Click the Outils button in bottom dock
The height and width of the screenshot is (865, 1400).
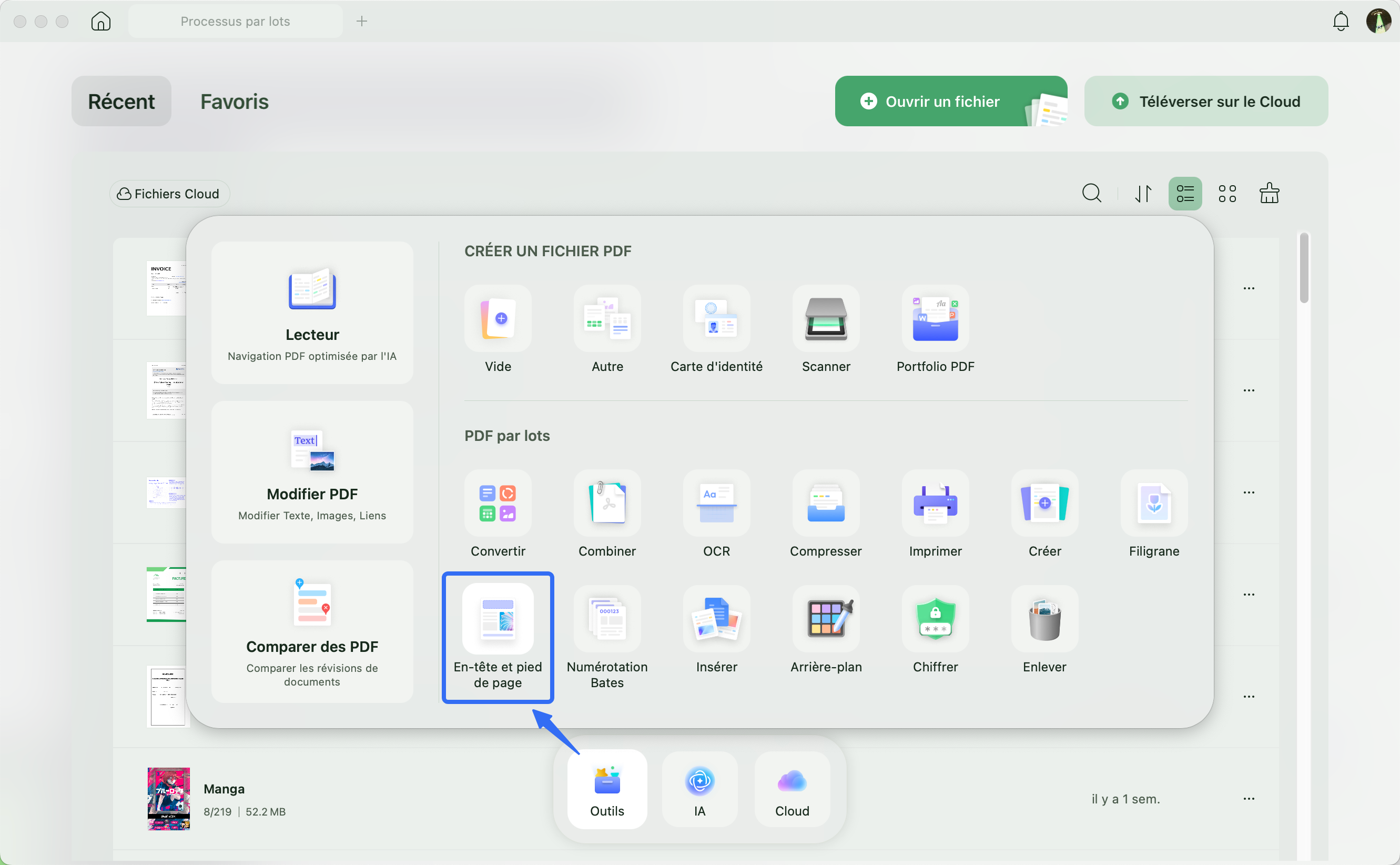click(x=607, y=789)
